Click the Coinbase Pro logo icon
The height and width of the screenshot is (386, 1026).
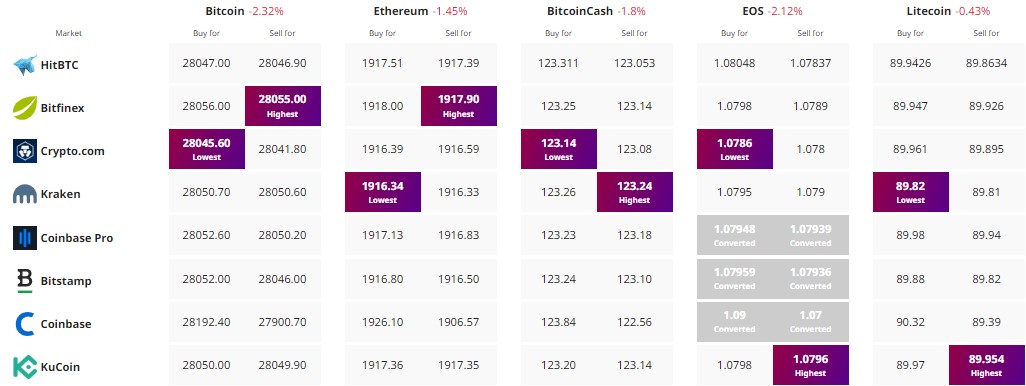point(25,237)
